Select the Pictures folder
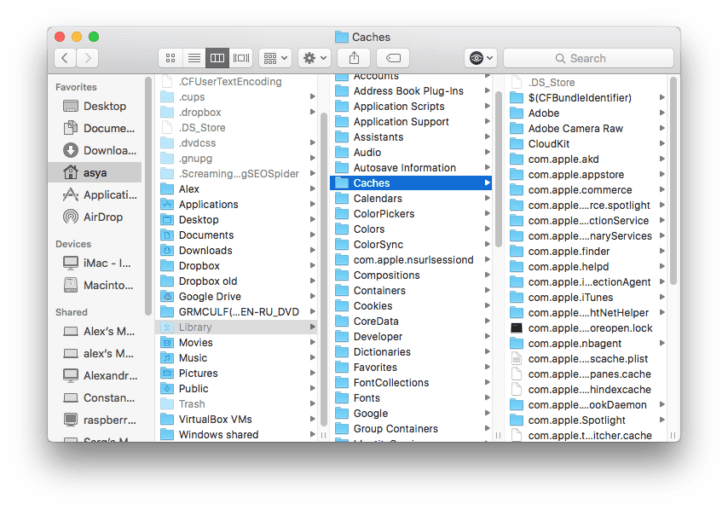The height and width of the screenshot is (510, 728). 237,373
